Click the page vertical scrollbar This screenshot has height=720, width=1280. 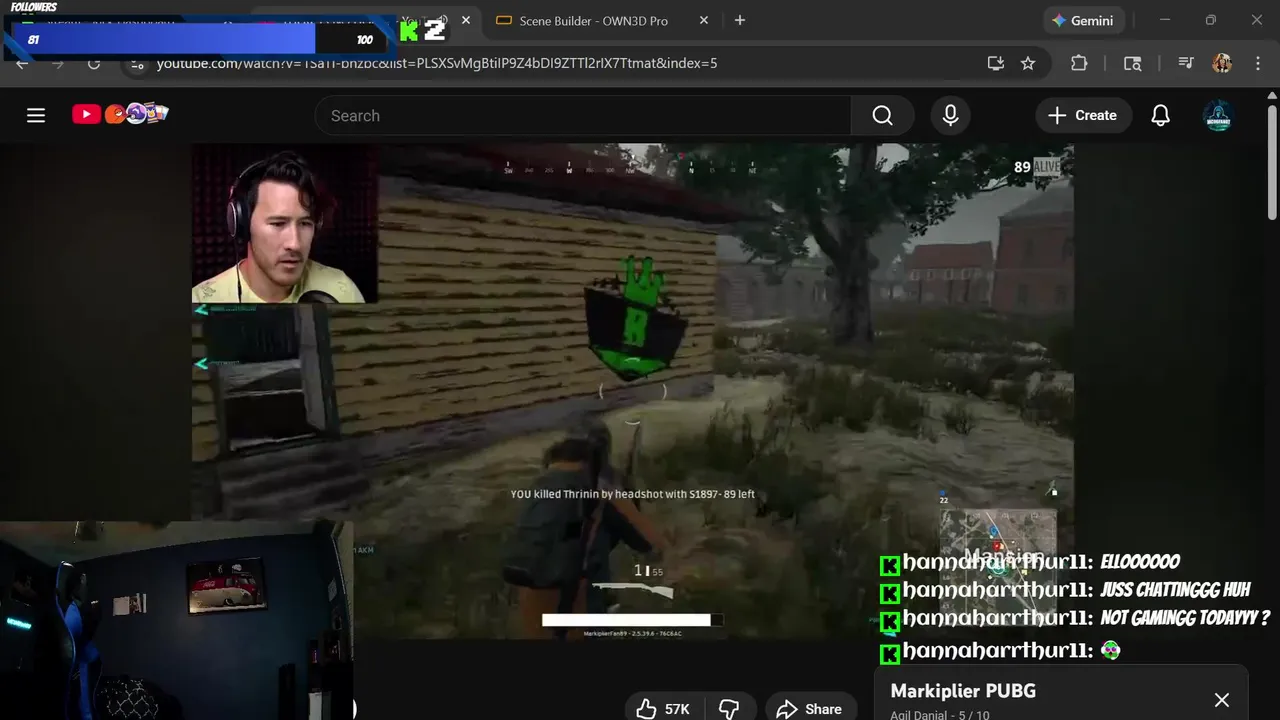[x=1272, y=160]
